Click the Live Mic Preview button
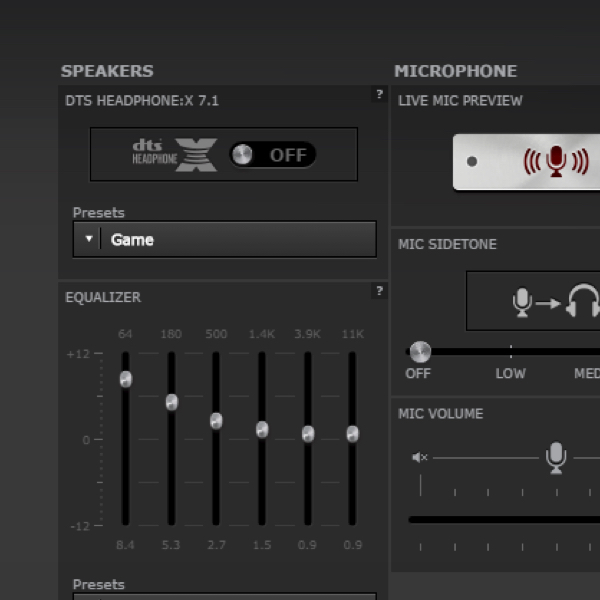This screenshot has width=600, height=600. click(527, 162)
